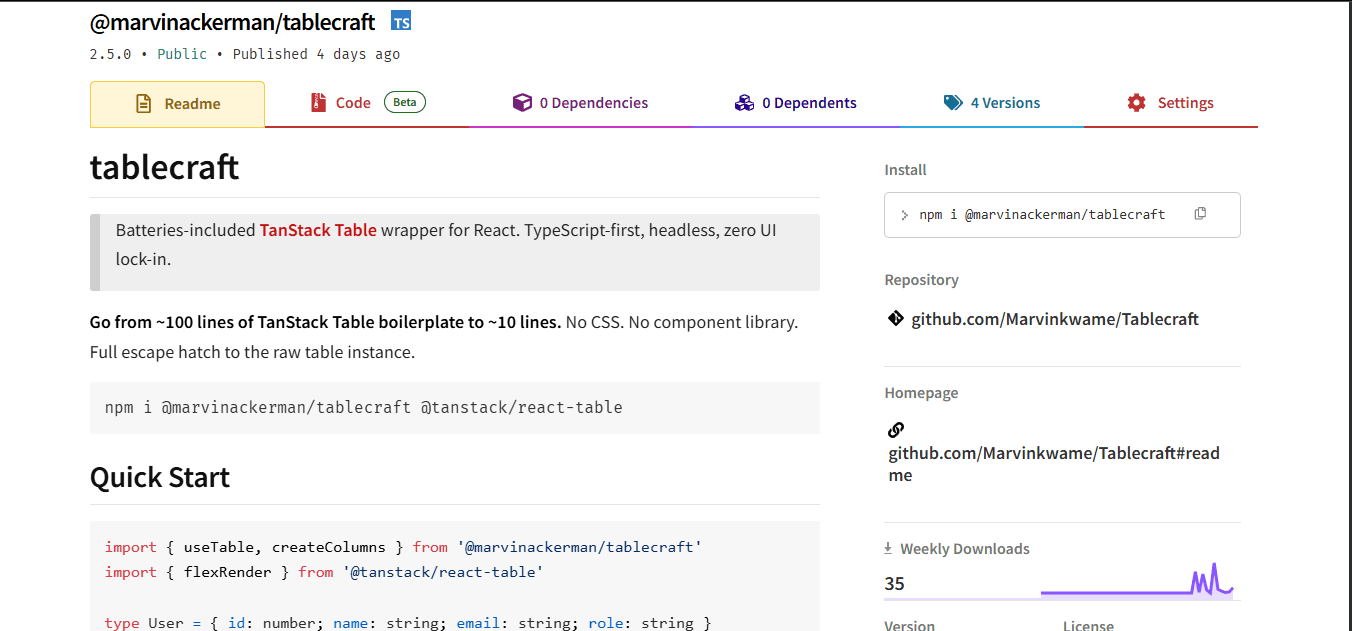1352x631 pixels.
Task: Click the Versions tags icon
Action: pos(953,103)
